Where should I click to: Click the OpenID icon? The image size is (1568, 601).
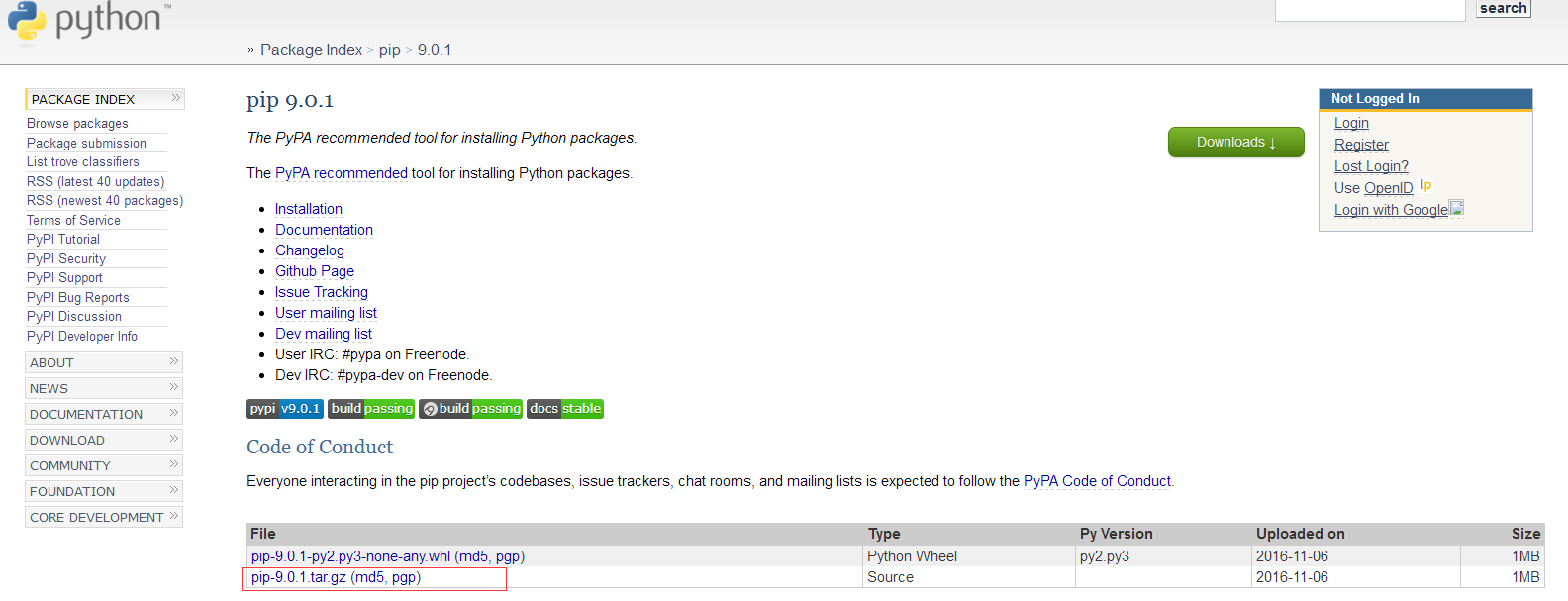(1425, 185)
